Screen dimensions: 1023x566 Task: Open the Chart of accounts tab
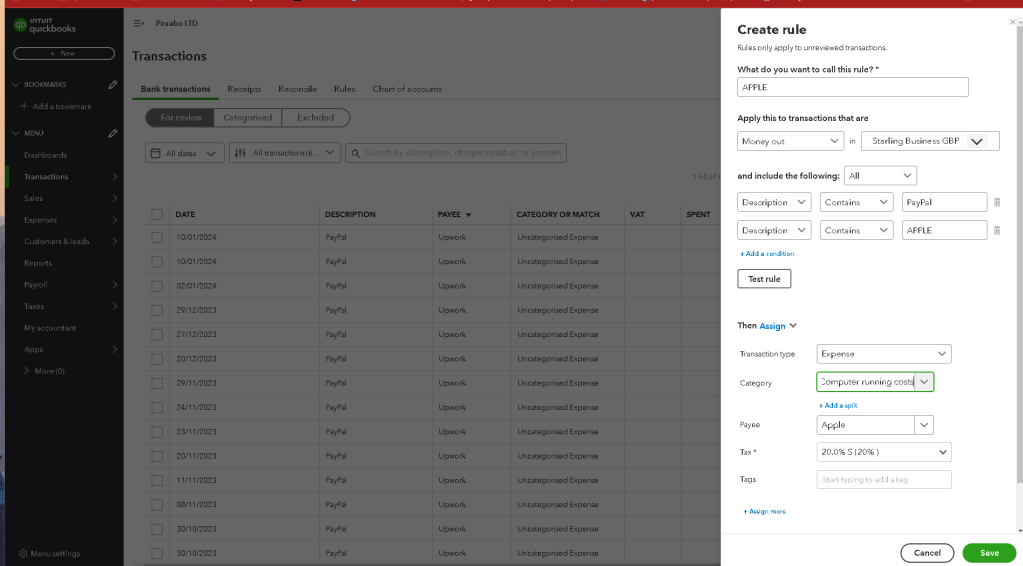coord(407,89)
